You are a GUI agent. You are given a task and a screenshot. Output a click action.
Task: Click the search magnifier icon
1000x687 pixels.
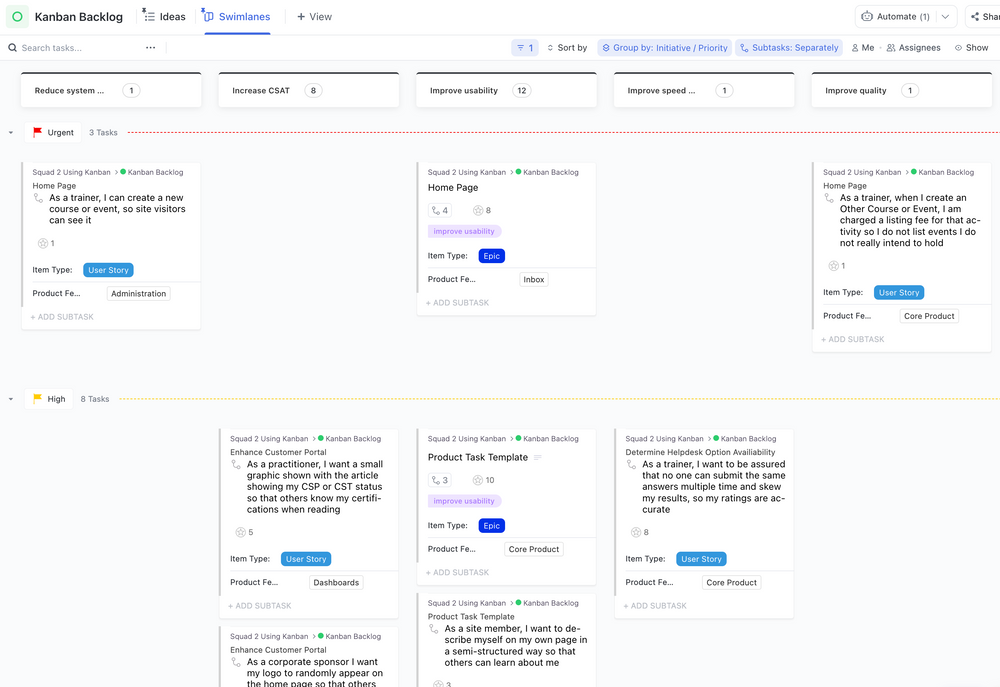[10, 47]
